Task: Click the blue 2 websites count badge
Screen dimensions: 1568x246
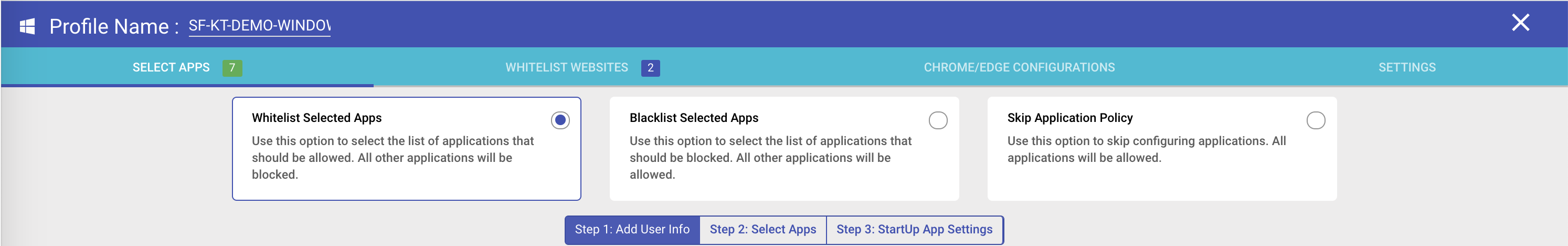Action: [x=650, y=68]
